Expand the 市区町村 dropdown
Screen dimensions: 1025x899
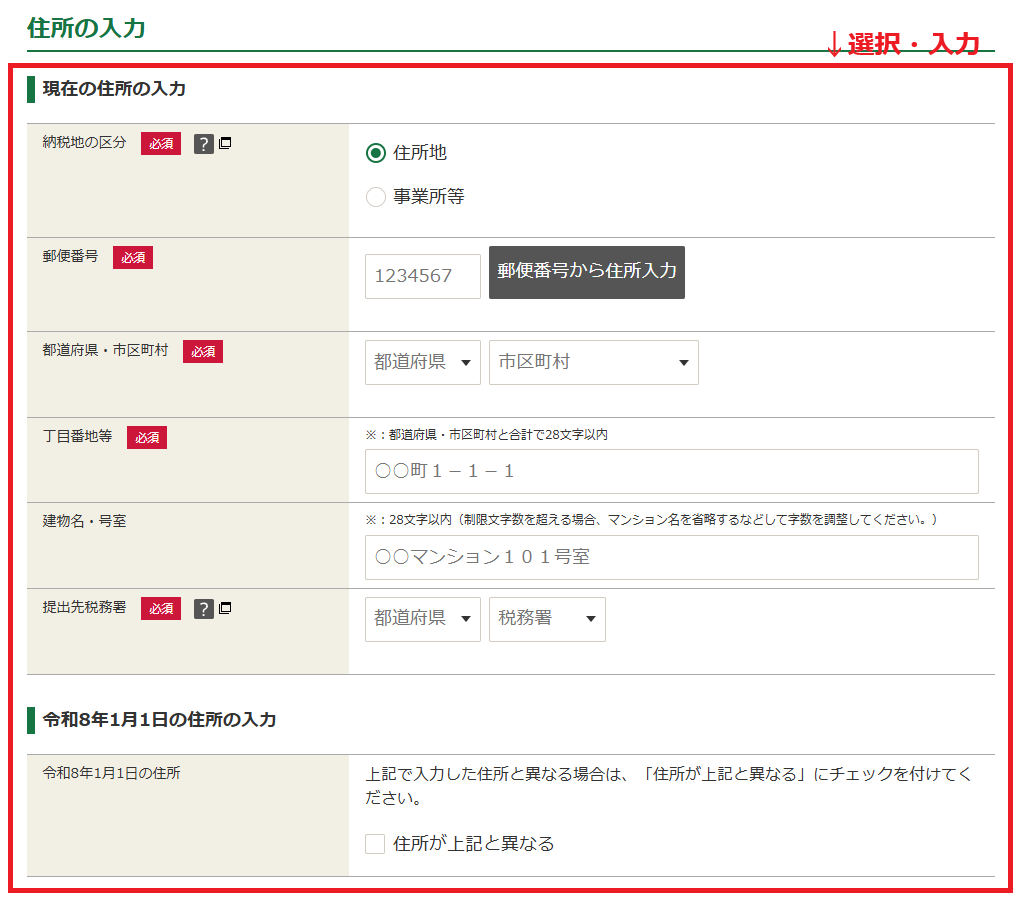click(593, 363)
